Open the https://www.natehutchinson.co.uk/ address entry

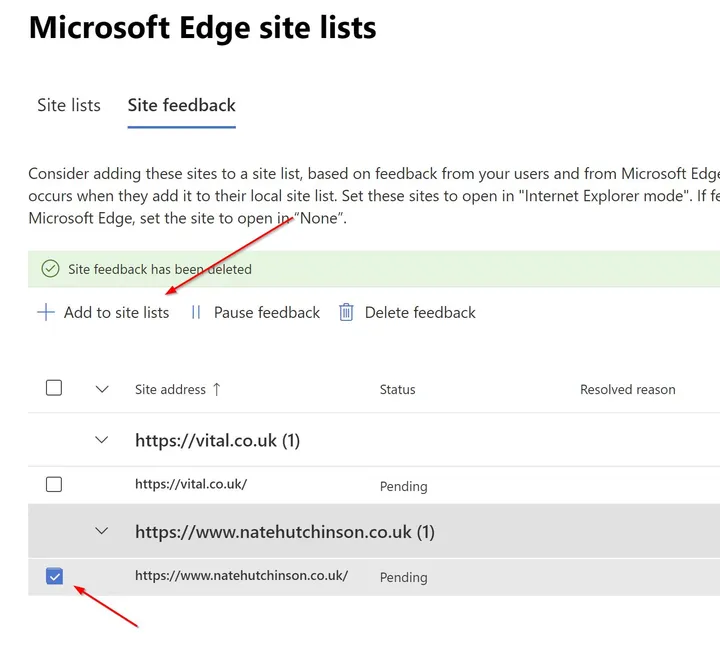(x=242, y=576)
